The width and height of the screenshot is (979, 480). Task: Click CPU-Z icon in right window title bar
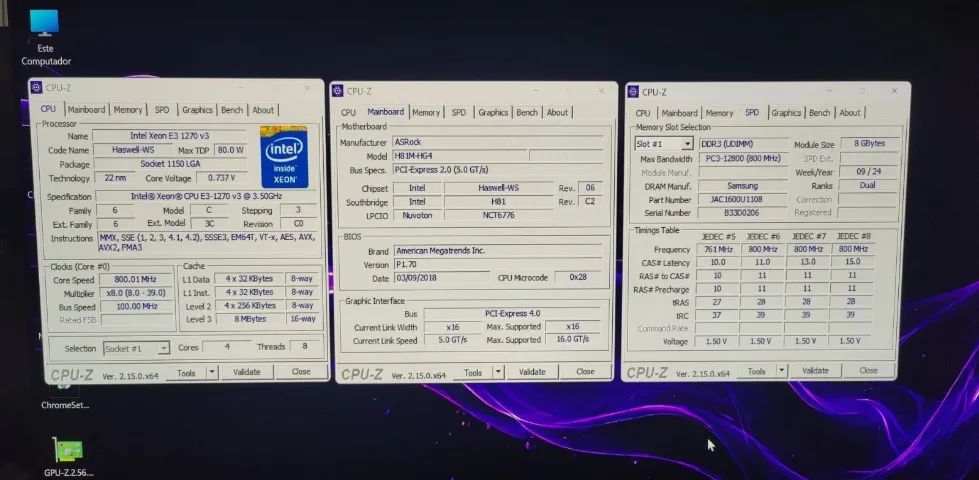[x=632, y=92]
